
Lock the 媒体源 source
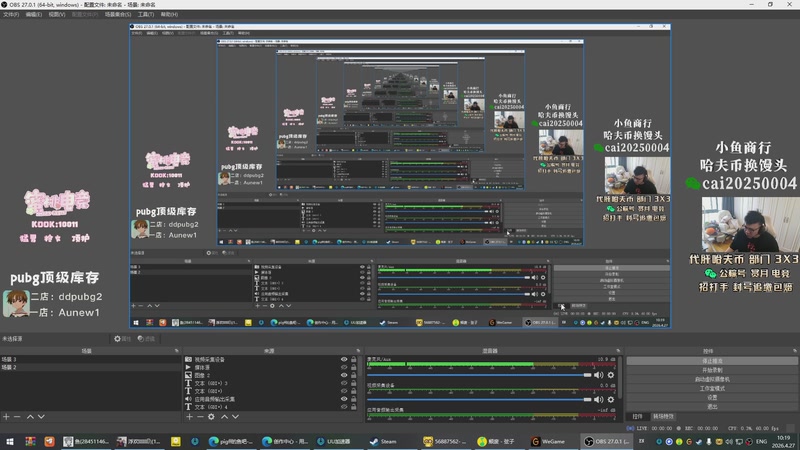tap(354, 367)
